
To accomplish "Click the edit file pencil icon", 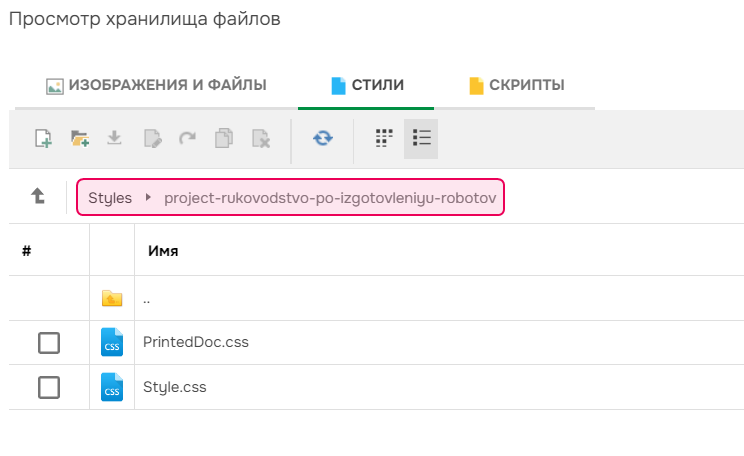I will click(152, 139).
